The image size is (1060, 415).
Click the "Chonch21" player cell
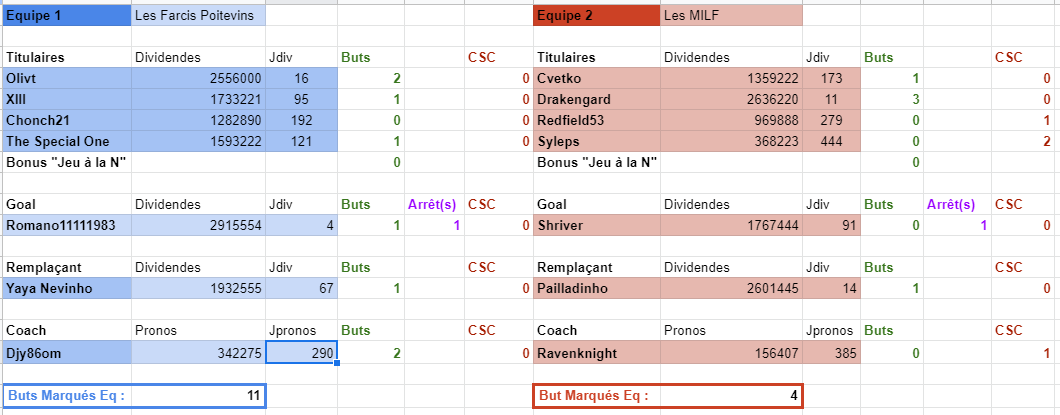[x=67, y=121]
